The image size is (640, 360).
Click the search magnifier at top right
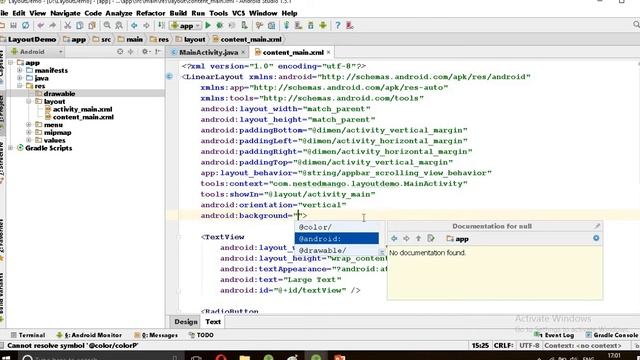tap(636, 25)
